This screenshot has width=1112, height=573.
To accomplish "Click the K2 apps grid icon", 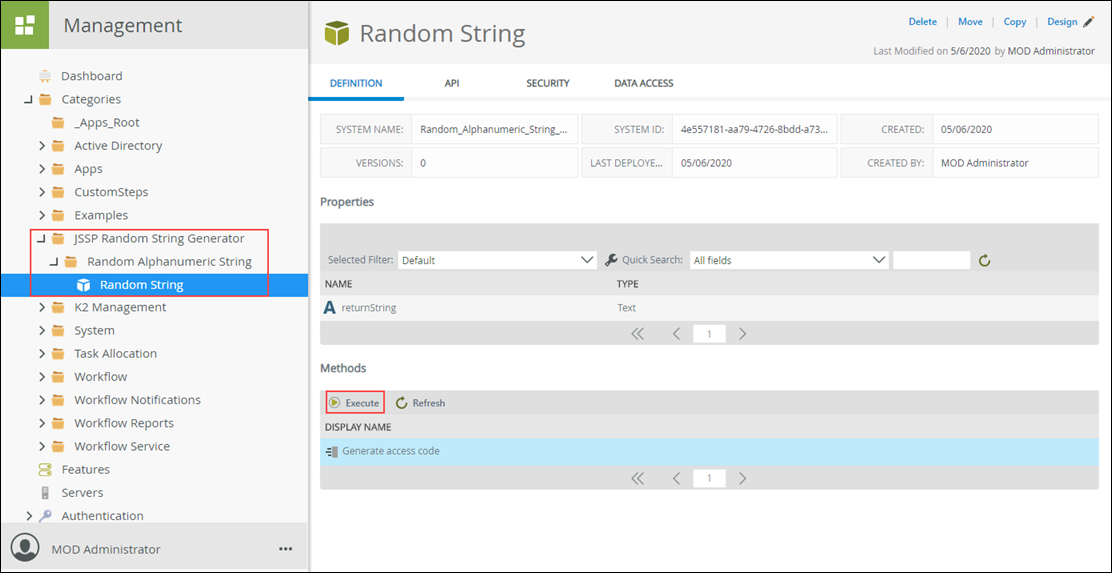I will (x=24, y=25).
